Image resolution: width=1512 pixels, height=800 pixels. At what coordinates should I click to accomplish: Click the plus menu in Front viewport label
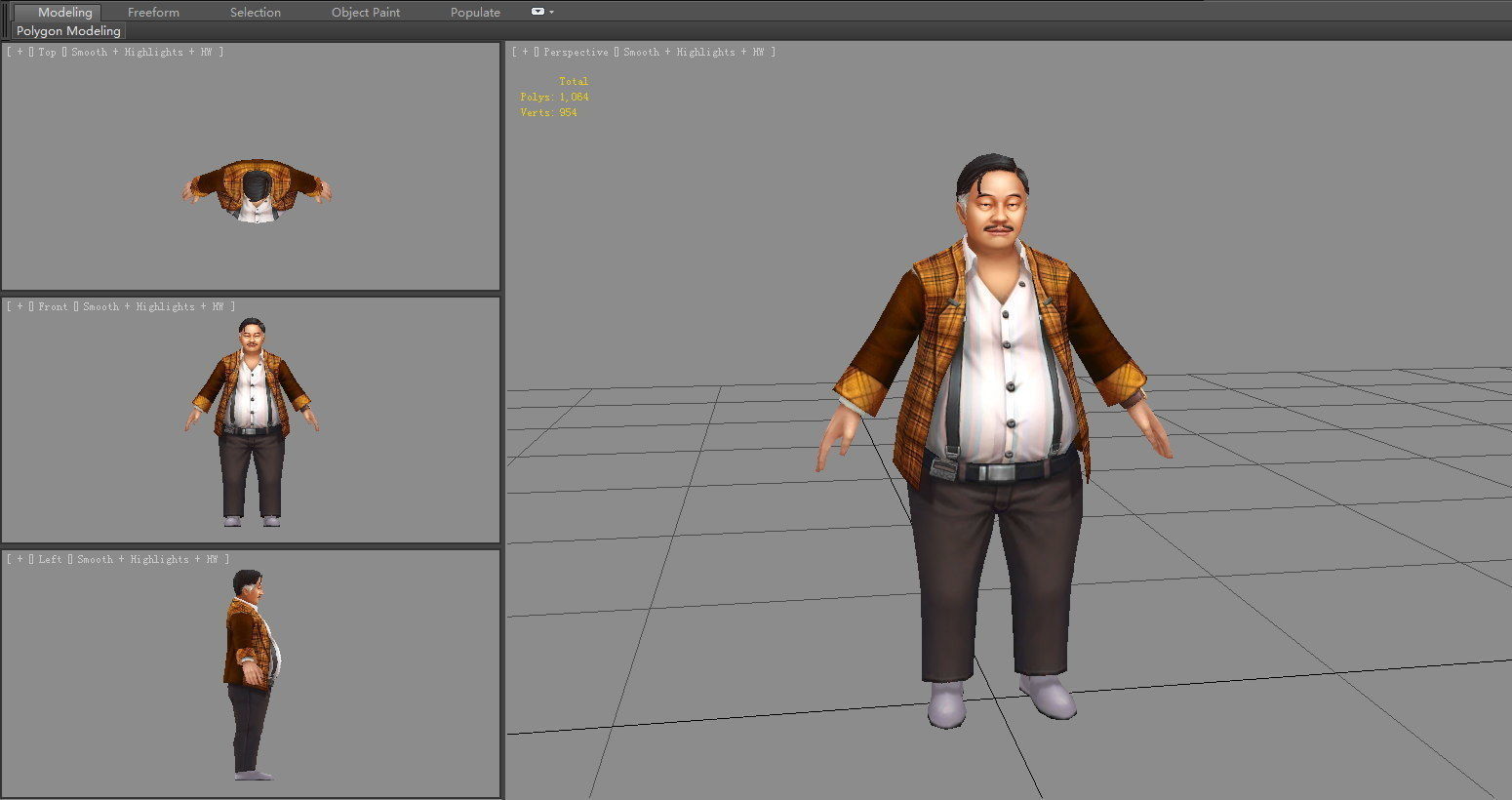point(20,306)
